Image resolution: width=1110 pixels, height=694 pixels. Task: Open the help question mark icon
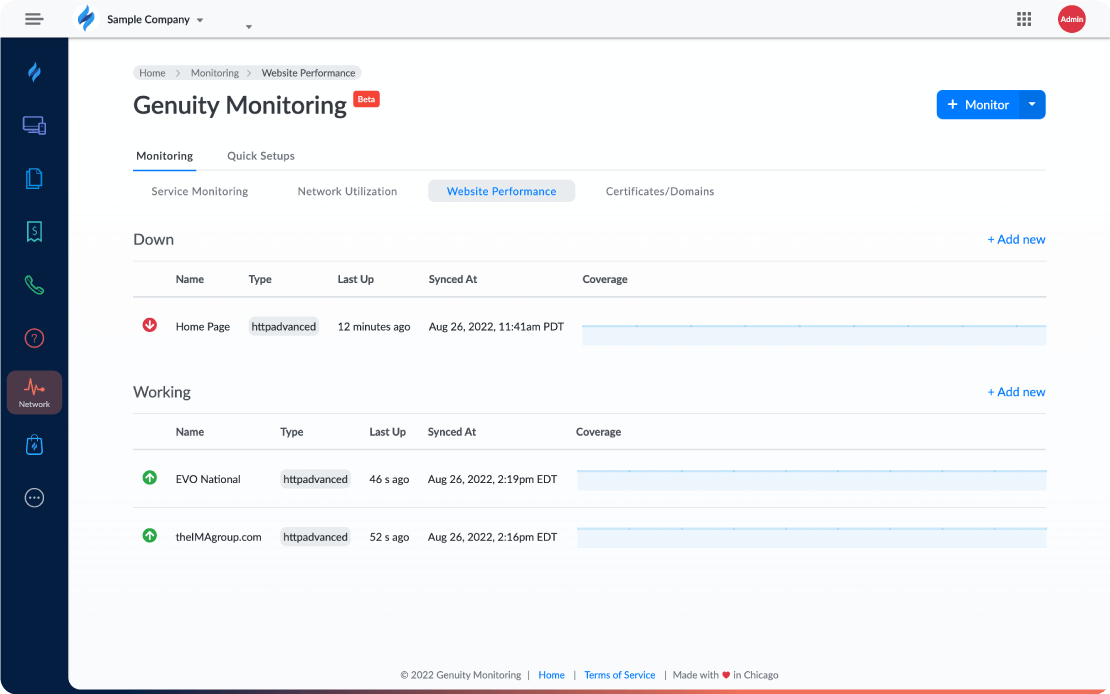tap(34, 338)
